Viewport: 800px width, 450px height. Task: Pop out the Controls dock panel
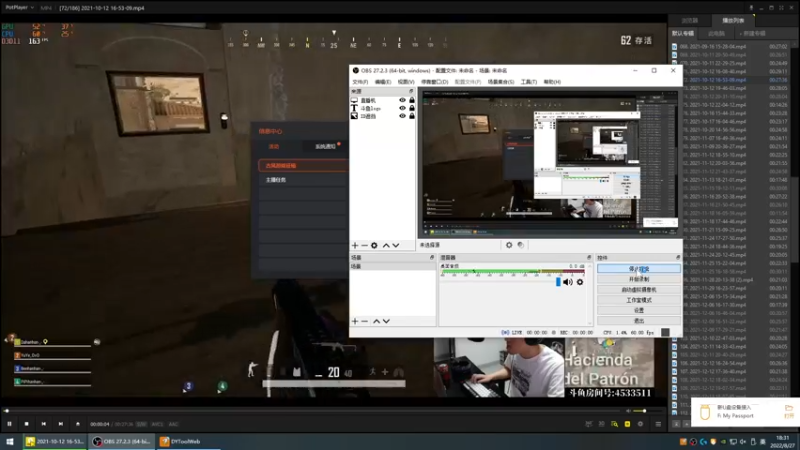[x=678, y=258]
